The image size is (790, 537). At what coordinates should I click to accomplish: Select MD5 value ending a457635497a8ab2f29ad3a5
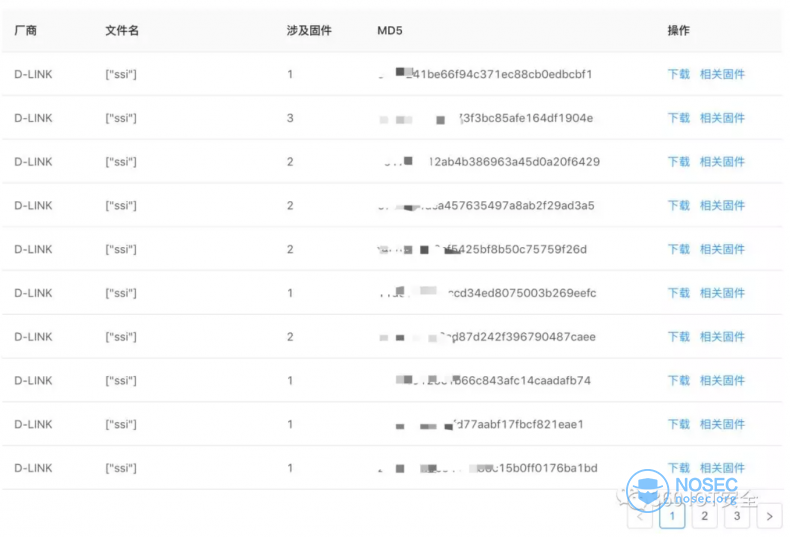click(486, 206)
